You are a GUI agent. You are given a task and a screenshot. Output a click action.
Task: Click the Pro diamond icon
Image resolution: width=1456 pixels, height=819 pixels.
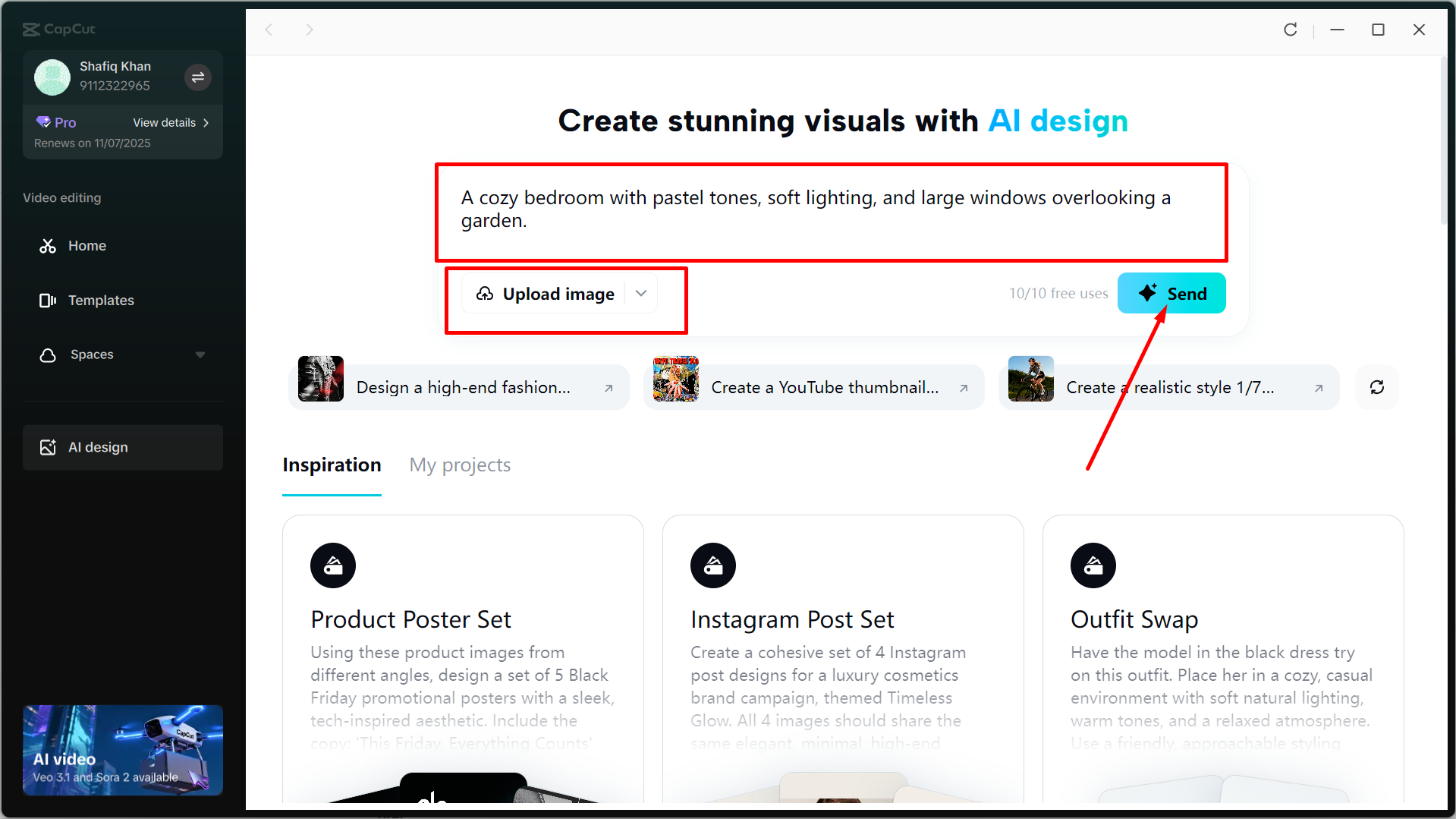pyautogui.click(x=43, y=122)
